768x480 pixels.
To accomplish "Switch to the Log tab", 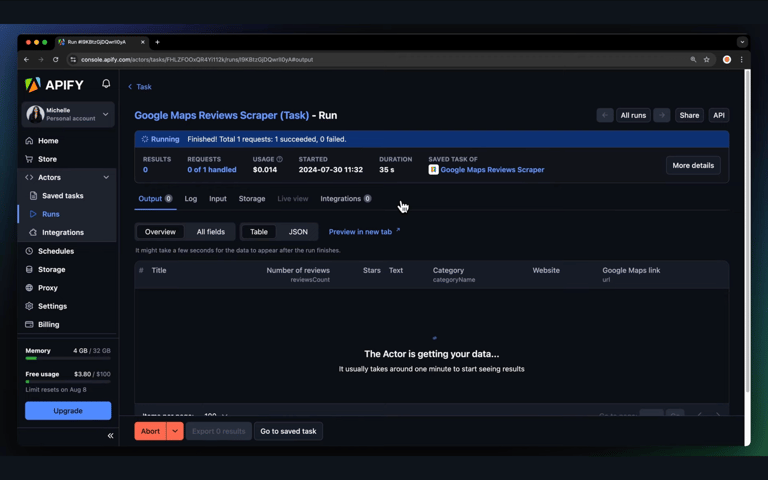I will [191, 198].
